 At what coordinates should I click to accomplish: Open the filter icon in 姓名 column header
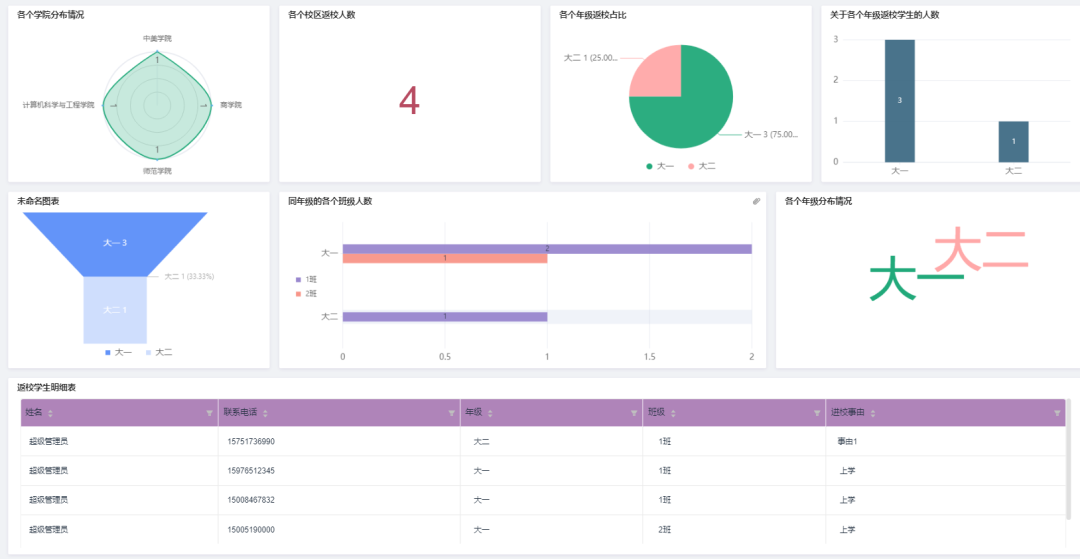click(209, 413)
